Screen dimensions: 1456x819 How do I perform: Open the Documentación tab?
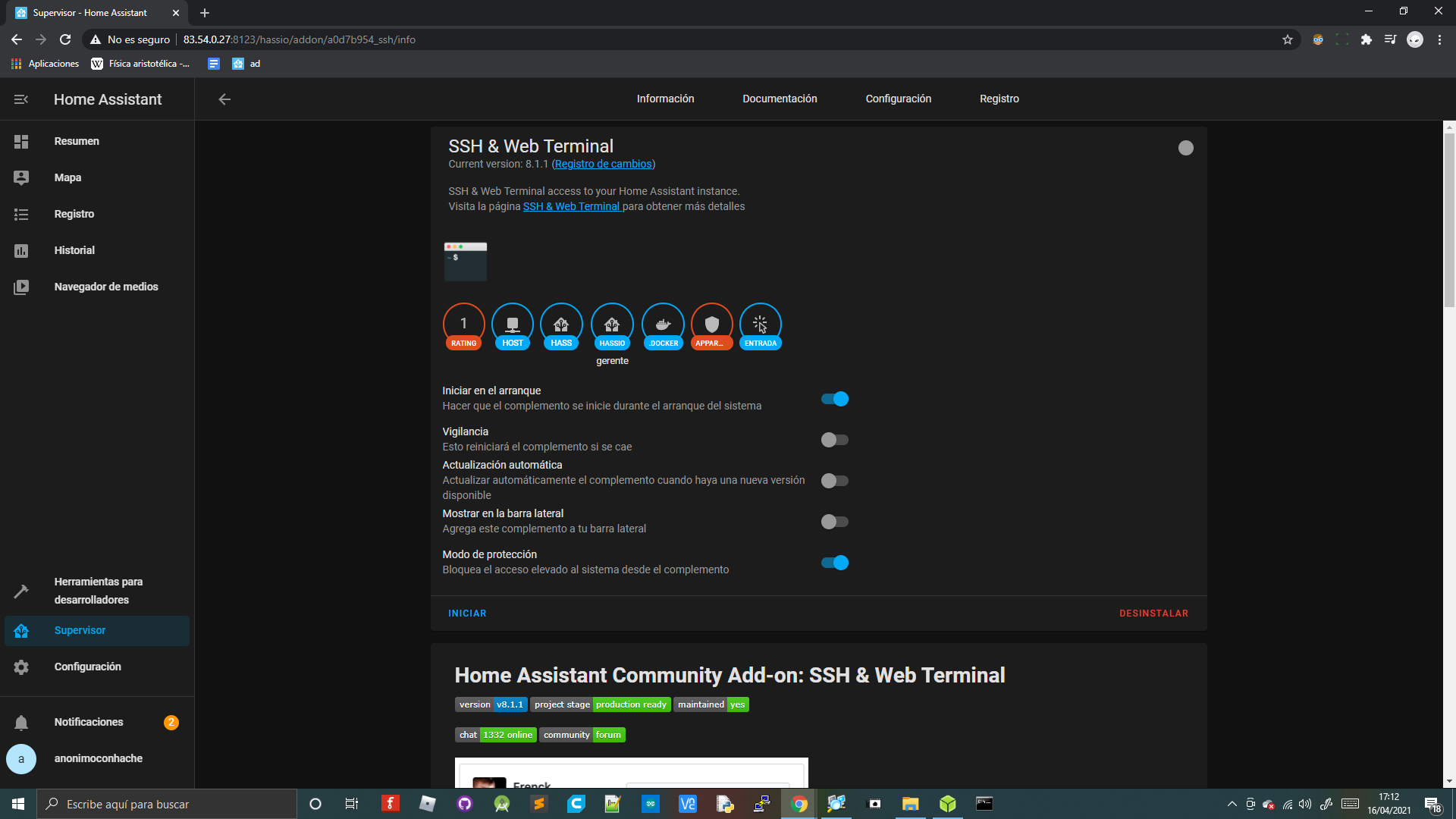coord(780,99)
